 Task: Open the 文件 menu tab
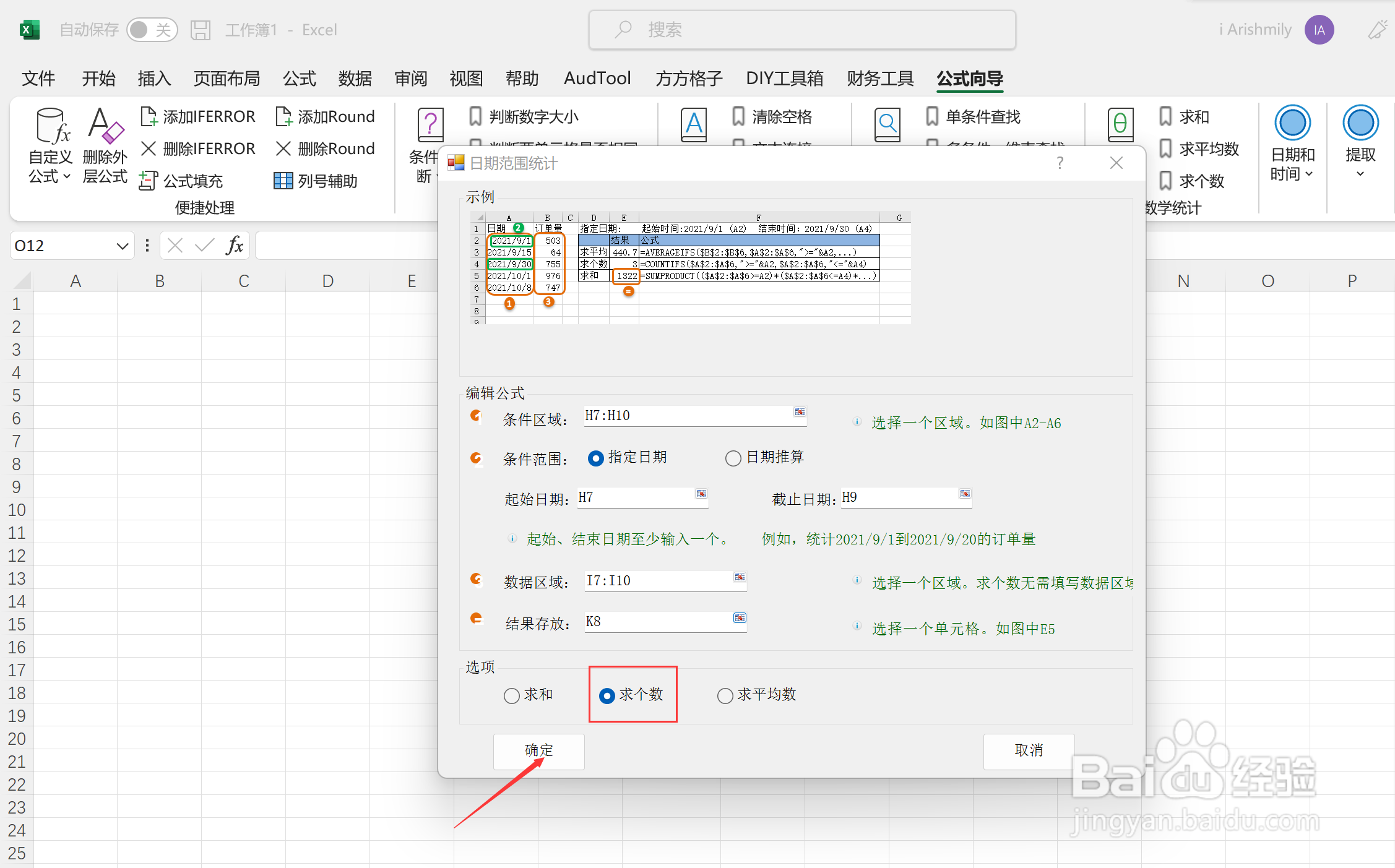[38, 79]
